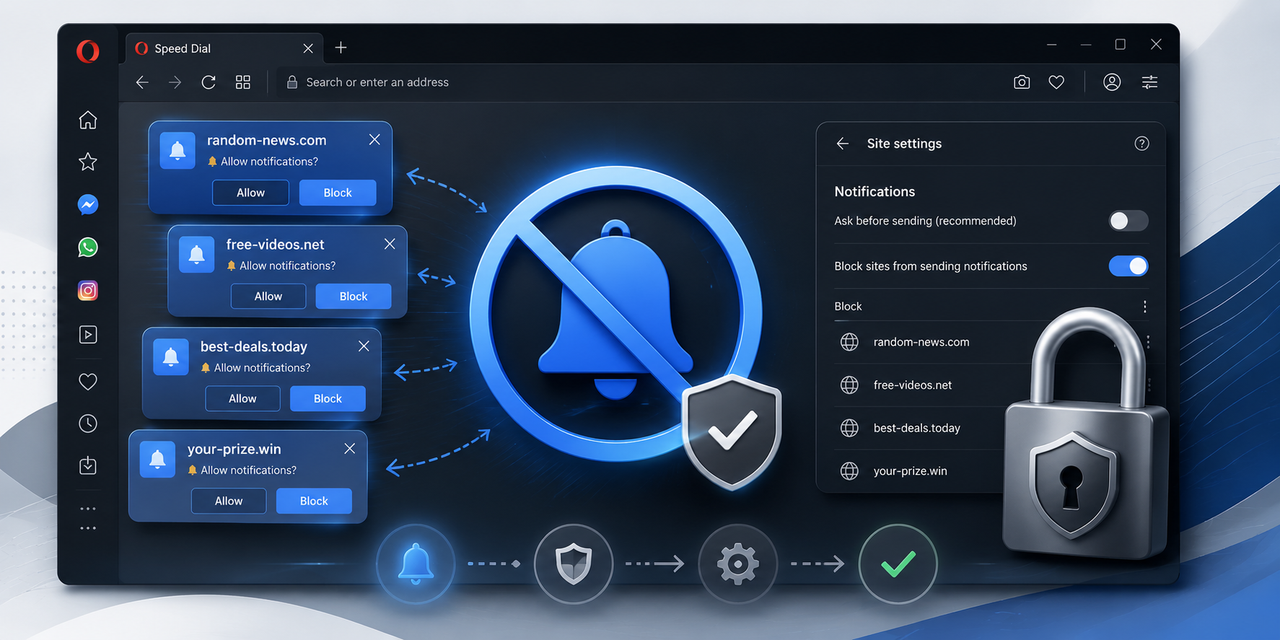This screenshot has width=1280, height=640.
Task: Open the bookmarks star icon
Action: coord(88,162)
